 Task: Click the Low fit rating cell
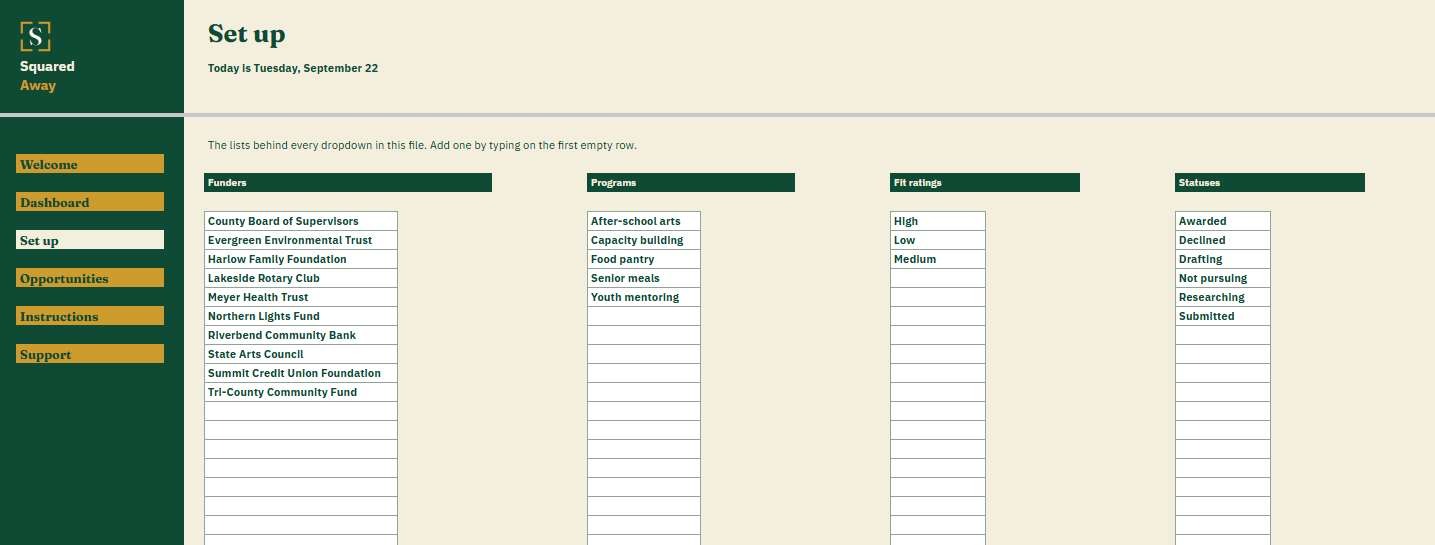[938, 240]
